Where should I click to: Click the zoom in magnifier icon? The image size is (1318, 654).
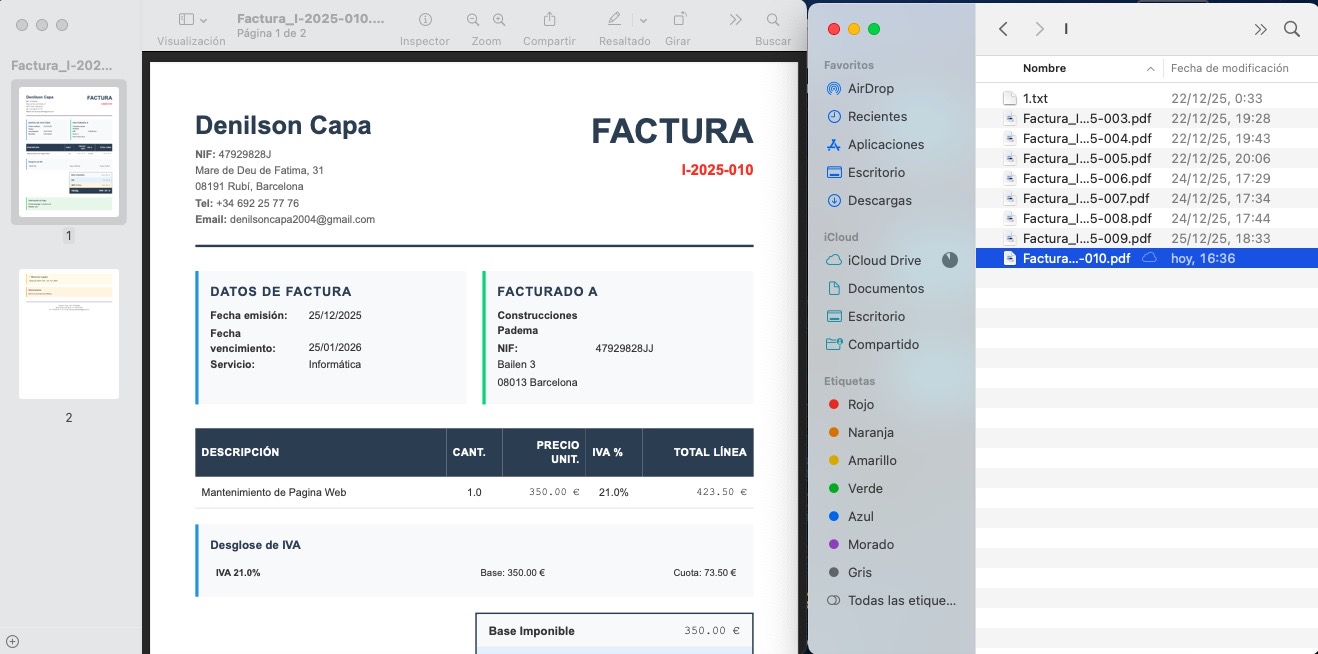(x=499, y=20)
